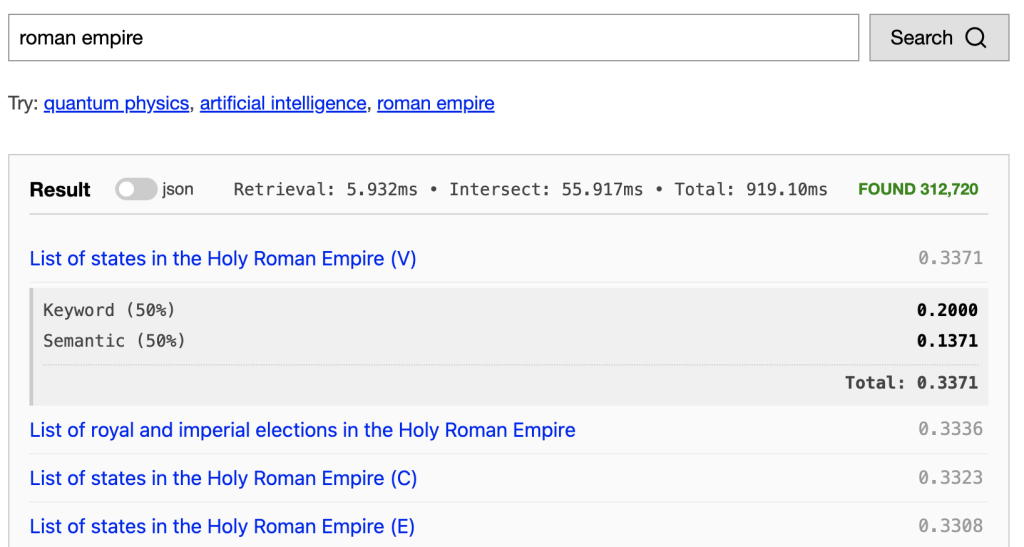
Task: Click the "Result" panel heading
Action: pos(60,190)
